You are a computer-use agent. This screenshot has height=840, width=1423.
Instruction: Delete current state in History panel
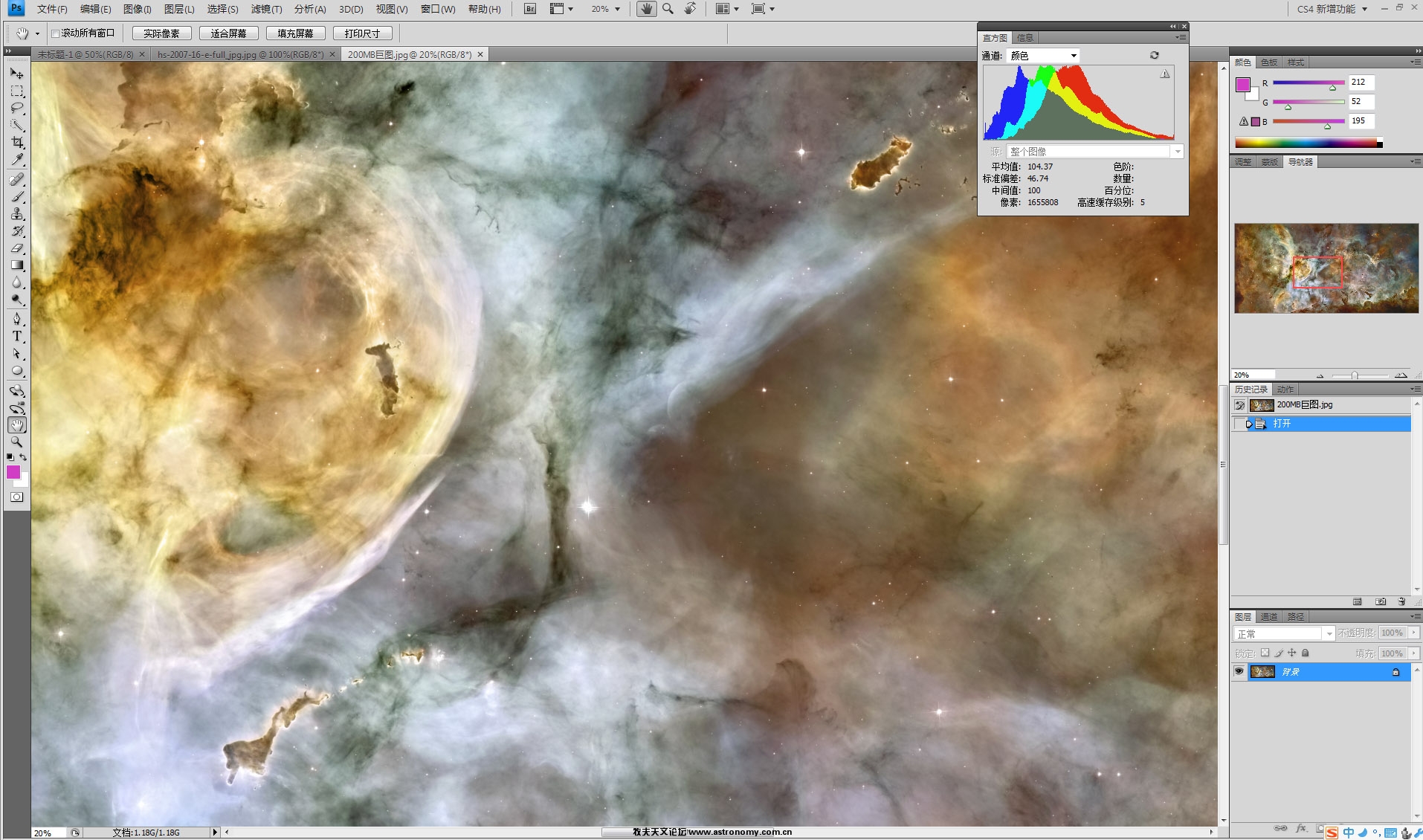click(x=1401, y=601)
